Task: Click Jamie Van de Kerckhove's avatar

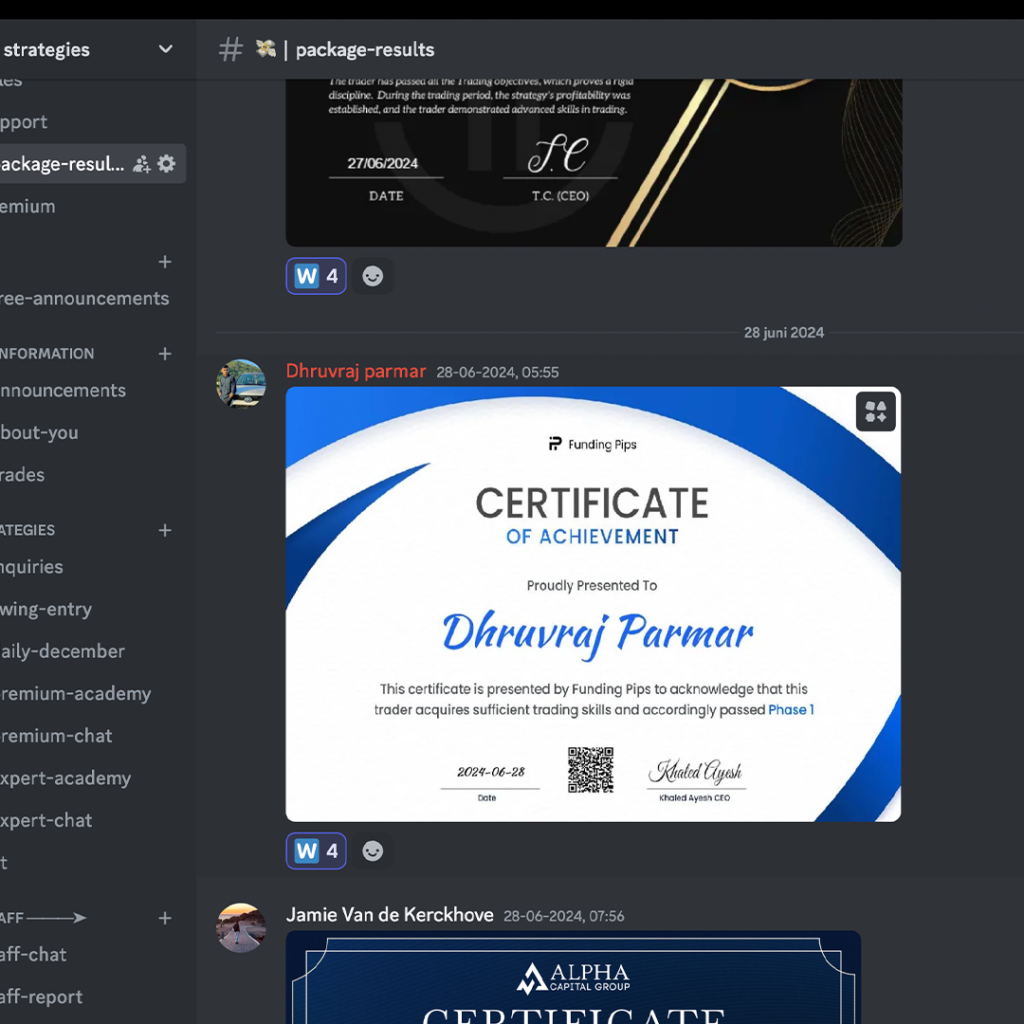Action: click(x=241, y=928)
